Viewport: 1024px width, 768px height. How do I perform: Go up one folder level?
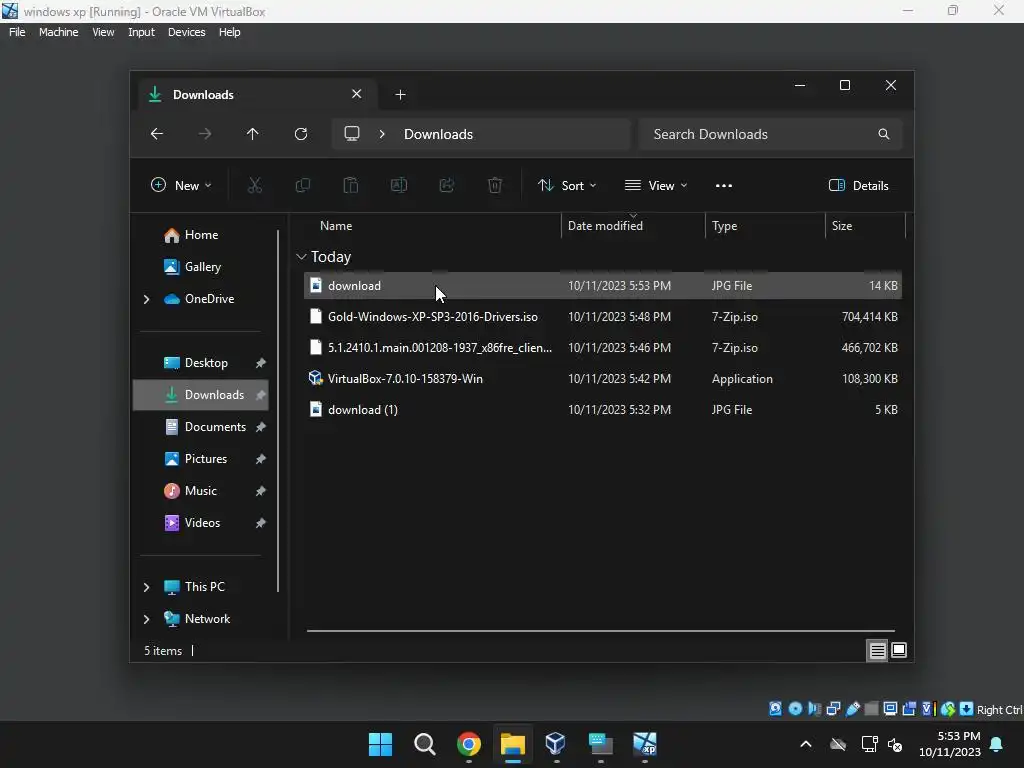253,134
